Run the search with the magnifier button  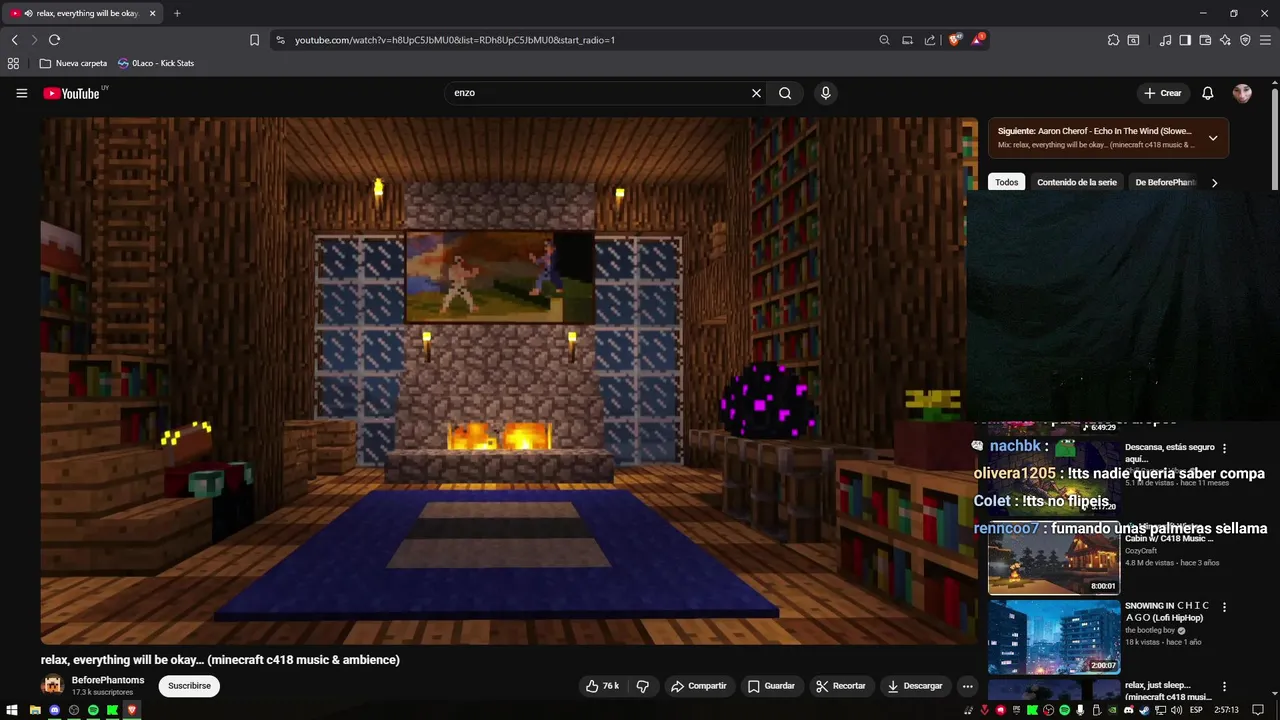(x=785, y=93)
